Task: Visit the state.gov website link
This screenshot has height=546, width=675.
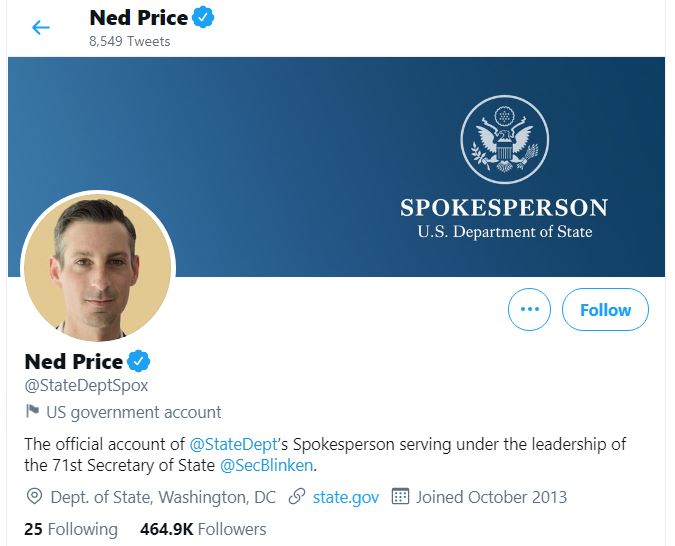Action: tap(346, 497)
